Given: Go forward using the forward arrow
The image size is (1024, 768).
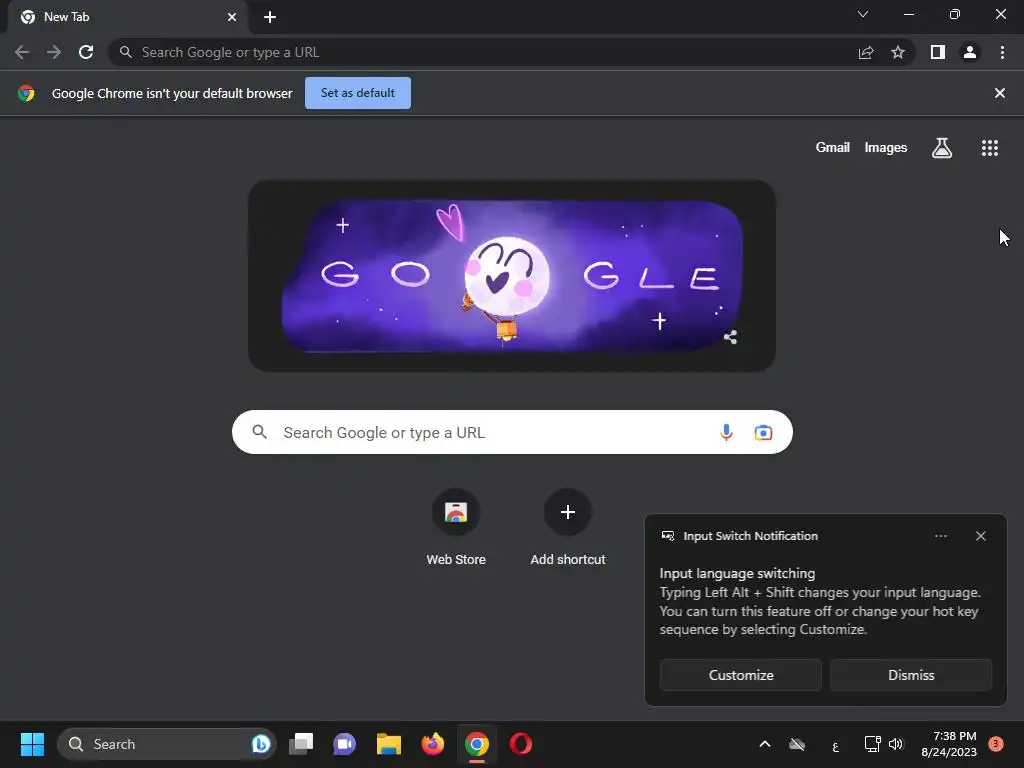Looking at the screenshot, I should (x=54, y=52).
